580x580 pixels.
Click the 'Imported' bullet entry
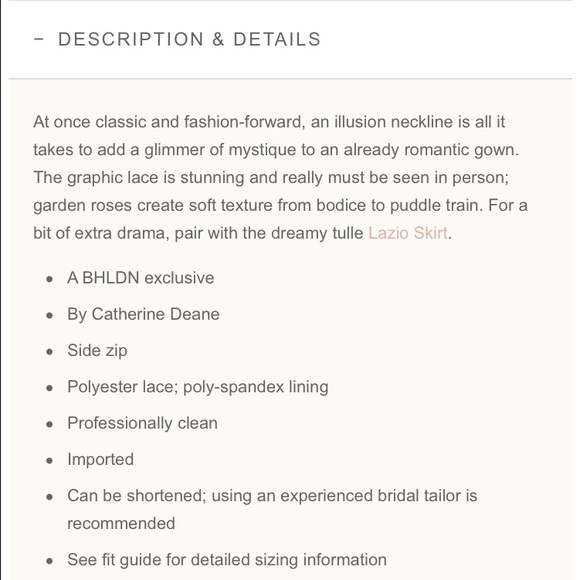[101, 459]
